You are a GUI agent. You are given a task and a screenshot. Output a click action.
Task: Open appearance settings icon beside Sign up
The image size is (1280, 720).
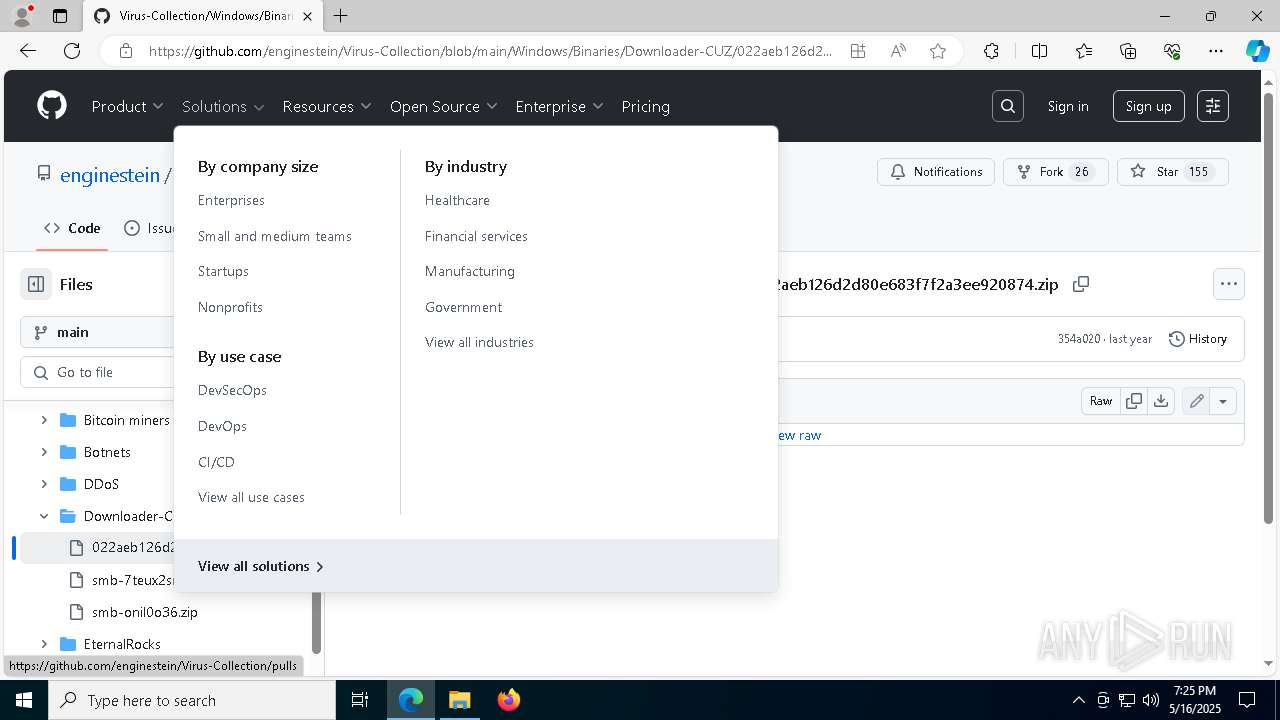click(1213, 106)
